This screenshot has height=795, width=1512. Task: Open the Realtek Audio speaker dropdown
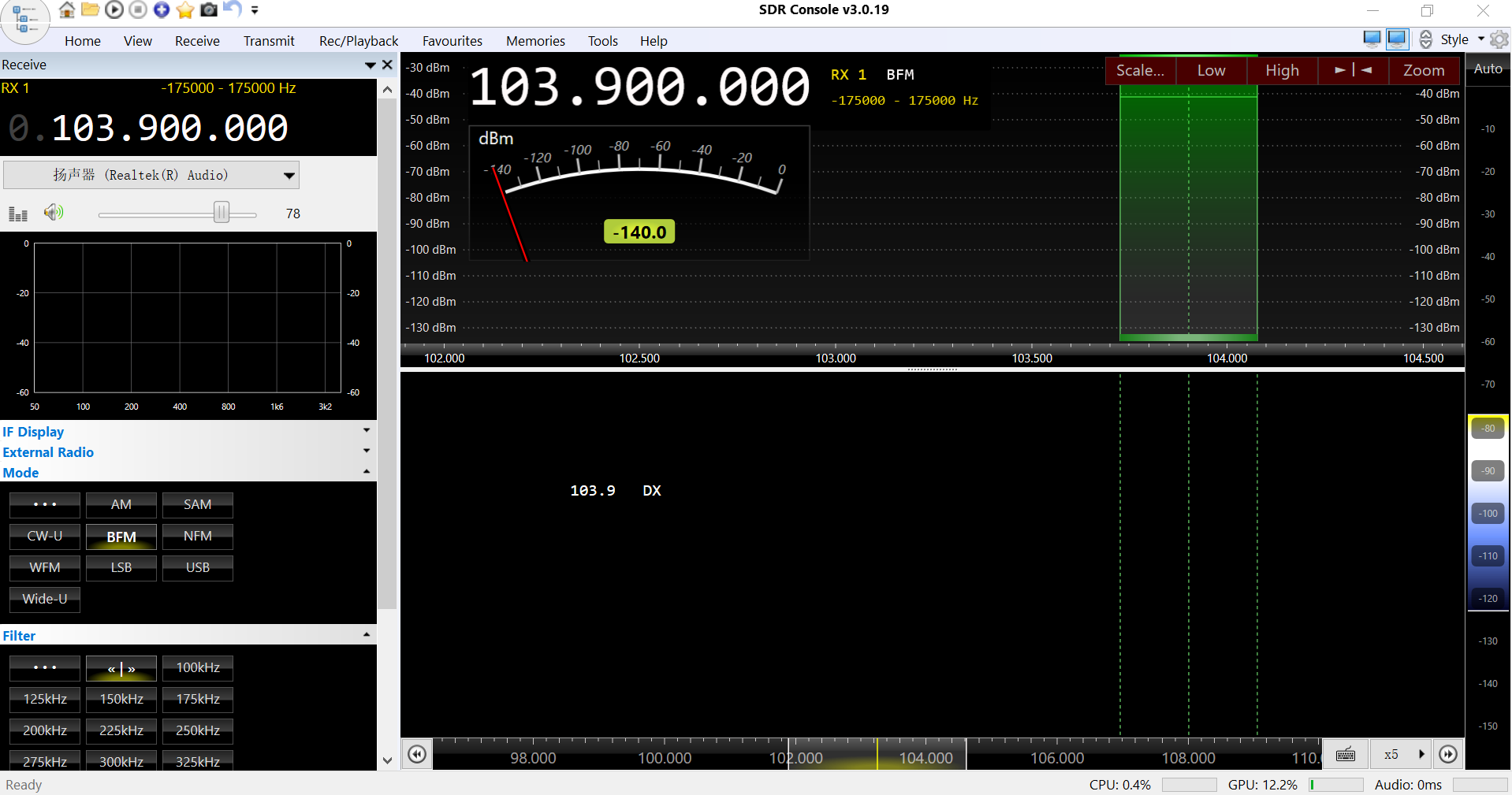[x=151, y=175]
